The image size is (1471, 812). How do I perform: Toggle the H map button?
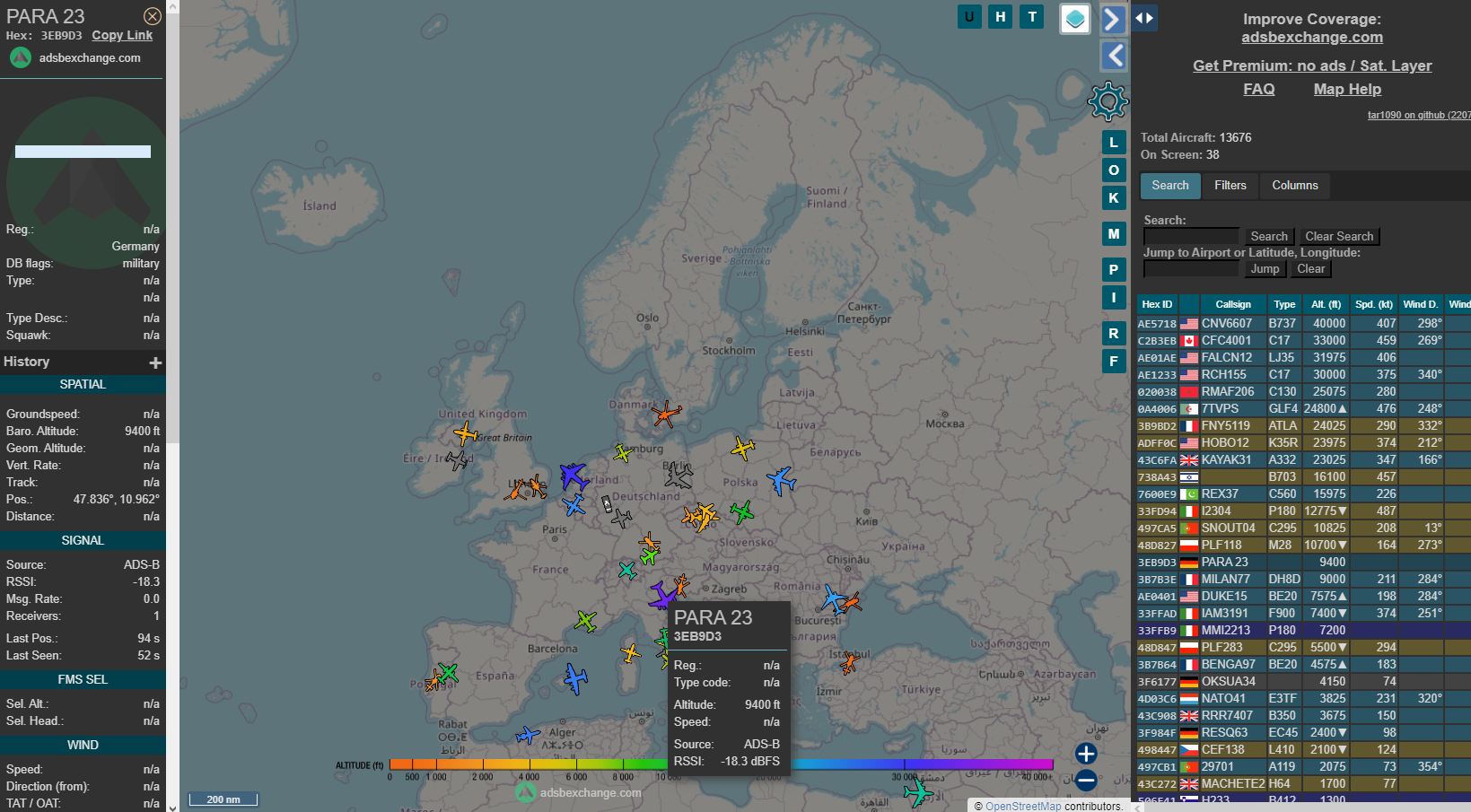[1001, 16]
